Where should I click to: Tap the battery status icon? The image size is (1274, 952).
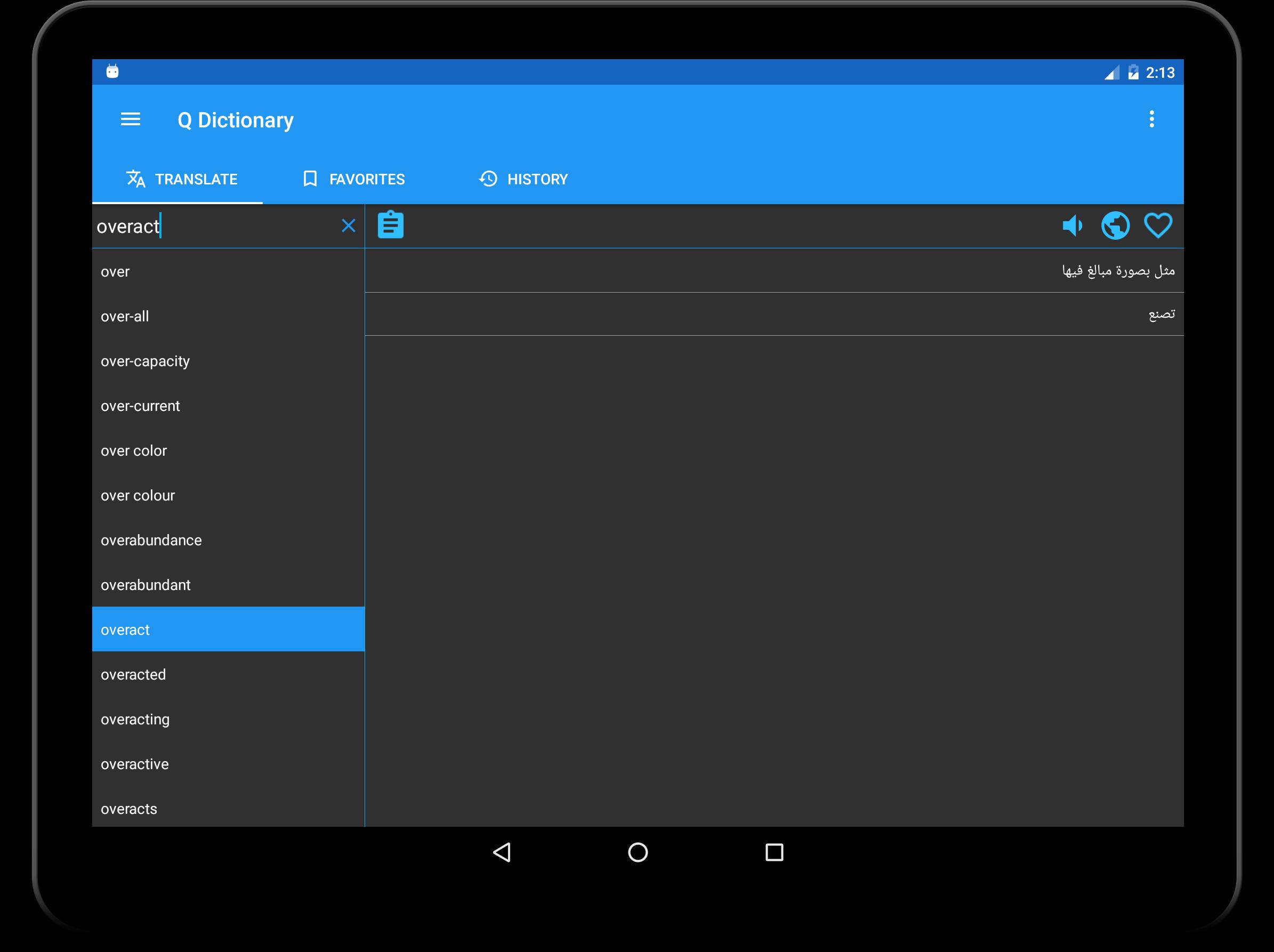pos(1133,72)
